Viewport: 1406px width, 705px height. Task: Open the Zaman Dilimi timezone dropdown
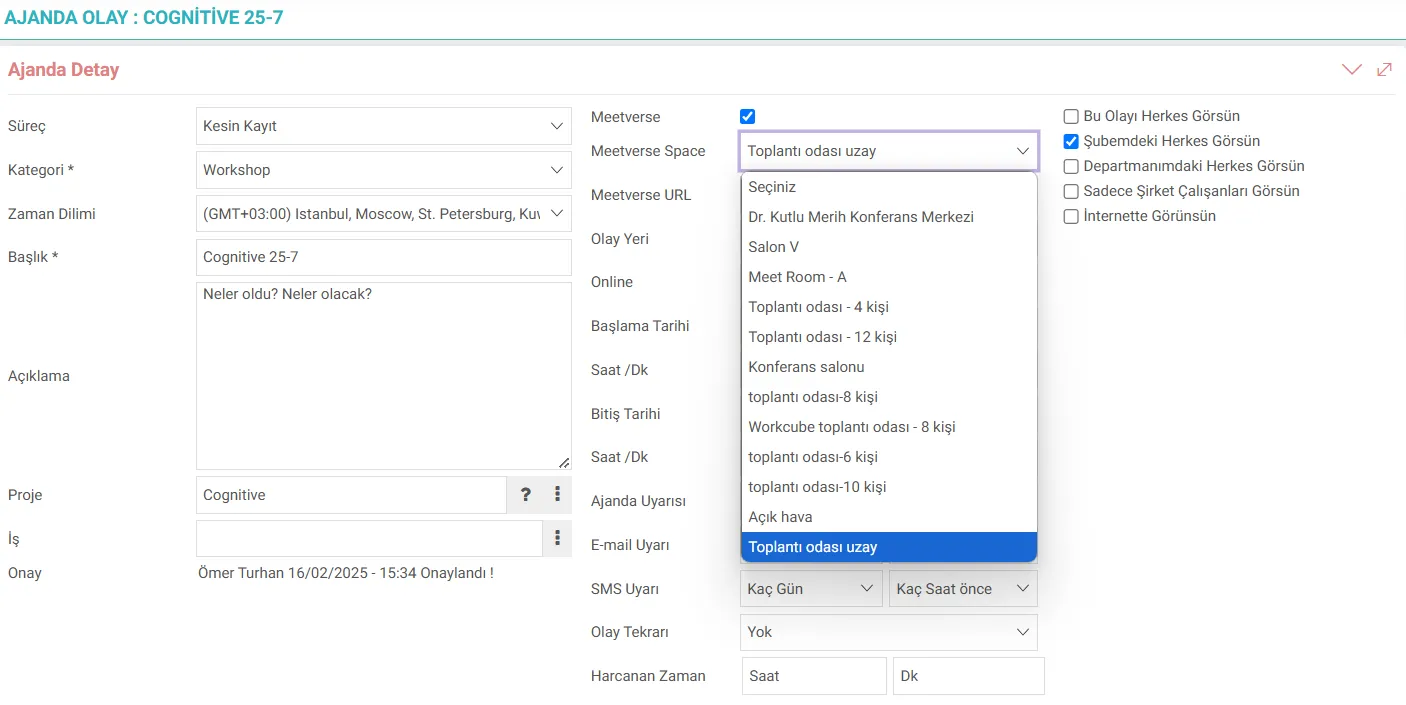click(384, 214)
